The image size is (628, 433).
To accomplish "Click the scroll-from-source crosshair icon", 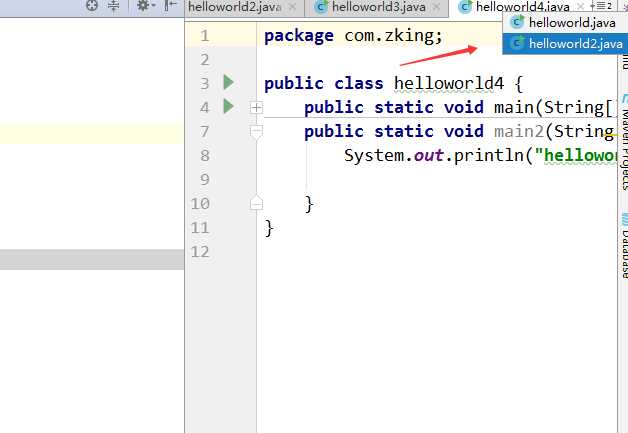I will point(92,5).
